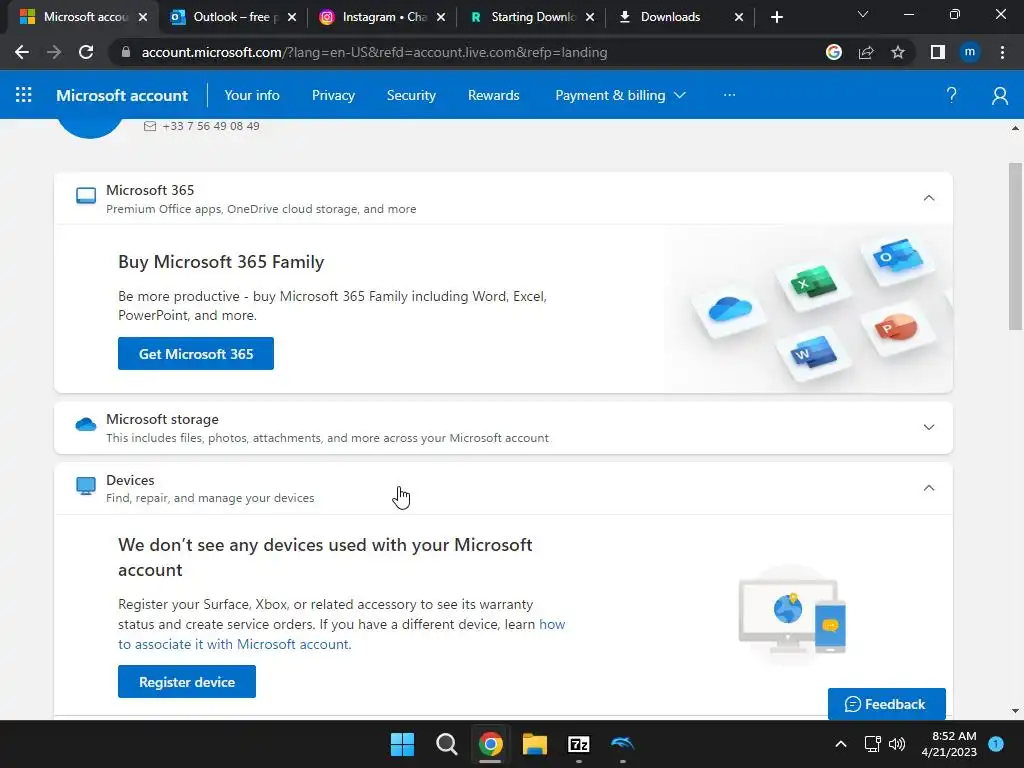Close the Downloads tab
Image resolution: width=1024 pixels, height=768 pixels.
739,17
